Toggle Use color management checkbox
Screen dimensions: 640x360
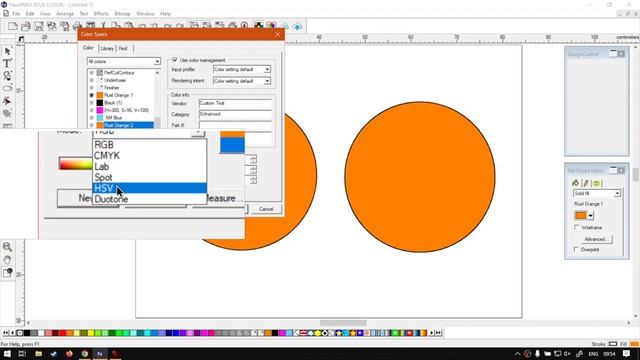(x=175, y=60)
